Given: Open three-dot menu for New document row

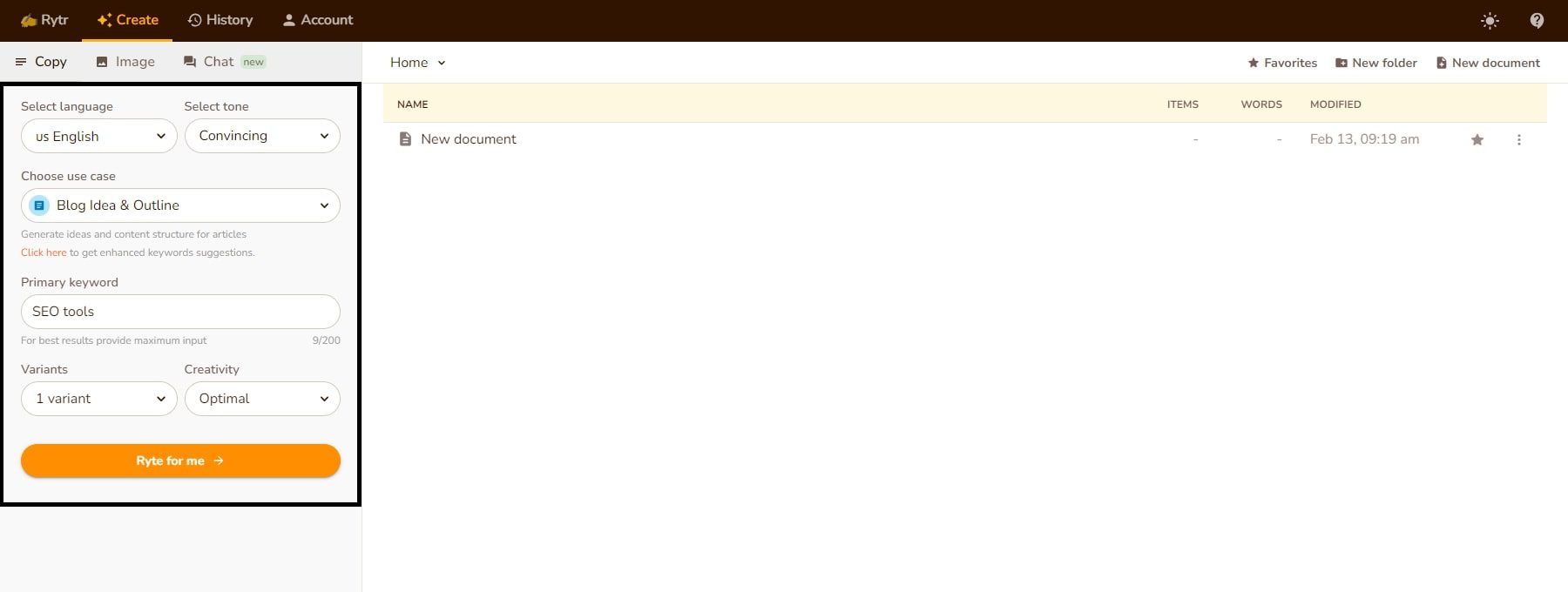Looking at the screenshot, I should pos(1519,139).
